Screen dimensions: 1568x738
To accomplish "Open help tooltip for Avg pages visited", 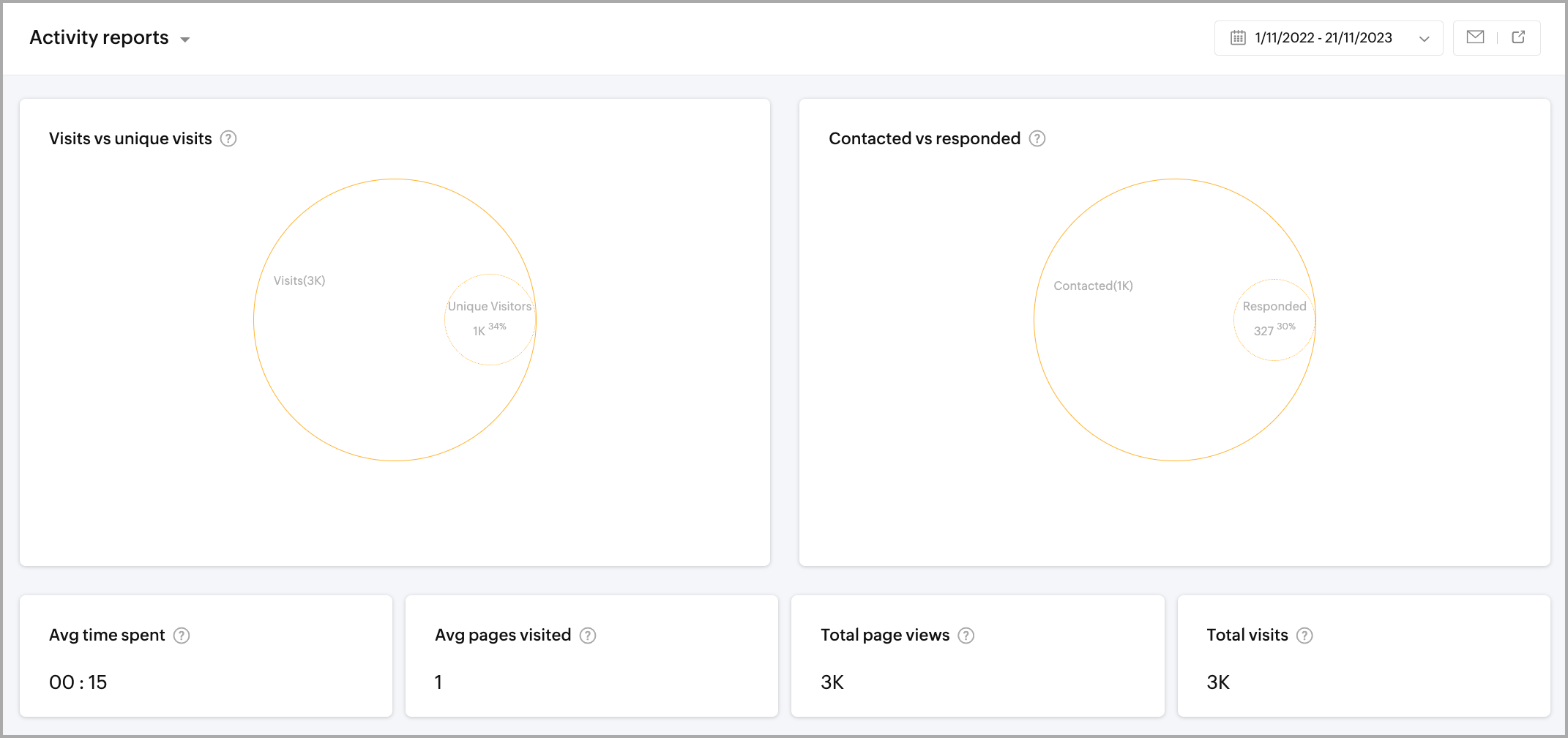I will click(588, 635).
